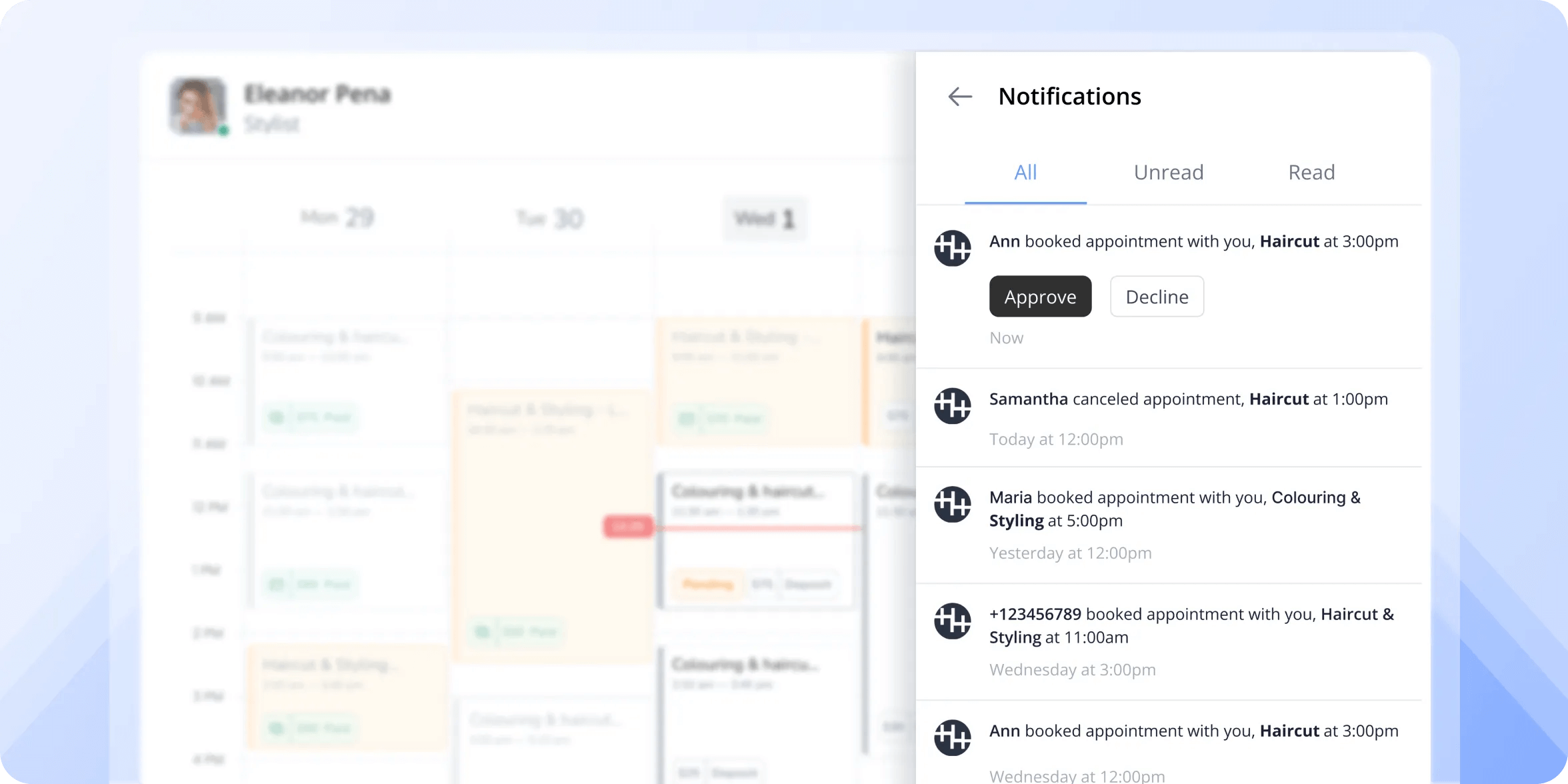Image resolution: width=1568 pixels, height=784 pixels.
Task: Click Maria's notification avatar
Action: (952, 505)
